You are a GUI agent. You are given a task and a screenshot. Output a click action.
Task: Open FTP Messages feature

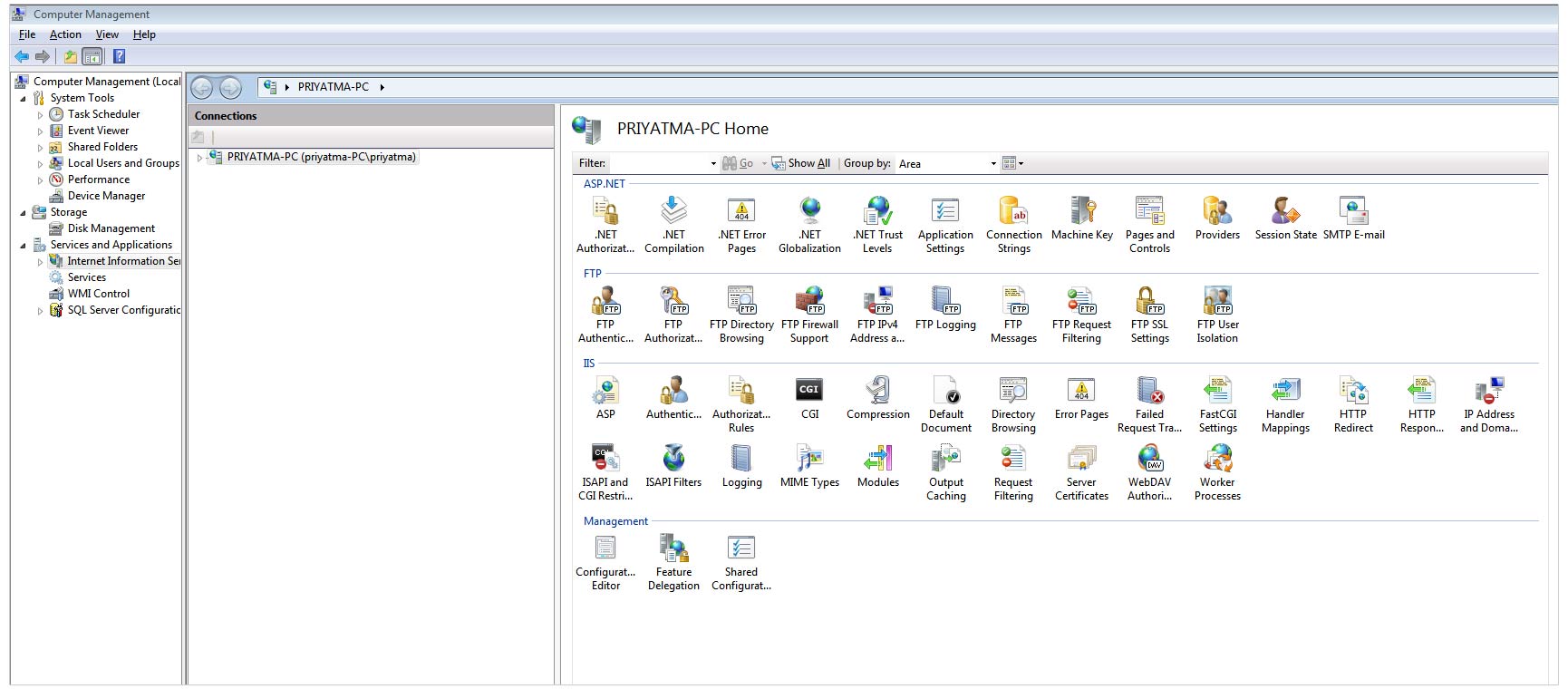(1013, 314)
